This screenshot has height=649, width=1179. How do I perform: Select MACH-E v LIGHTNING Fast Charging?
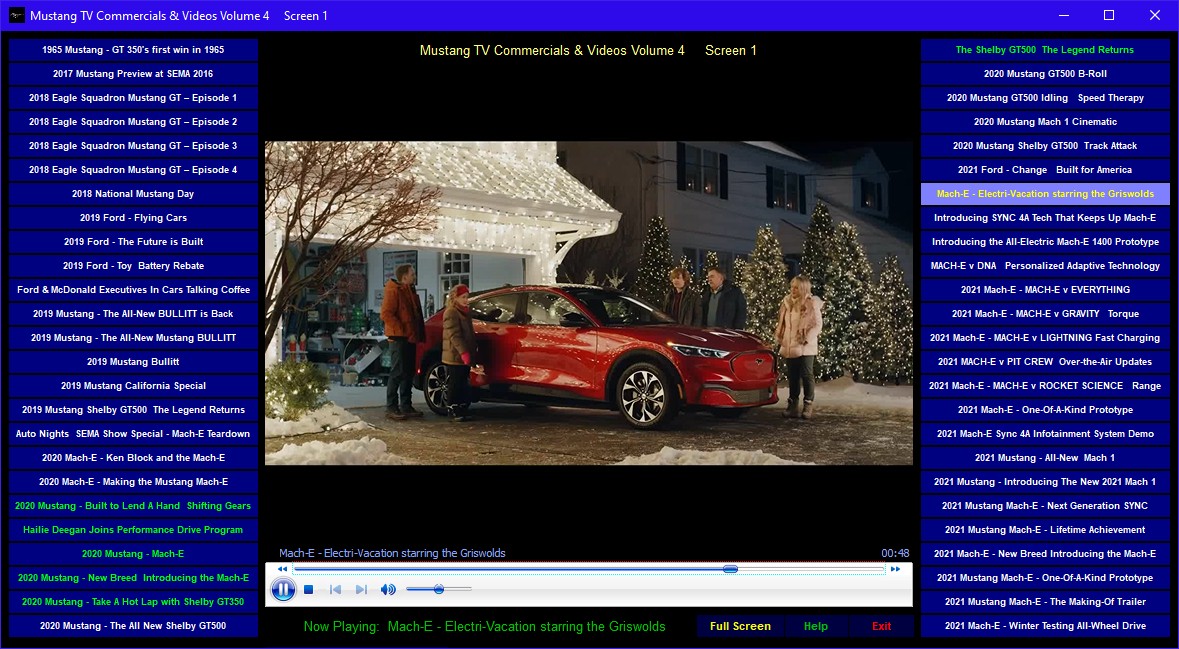point(1045,338)
